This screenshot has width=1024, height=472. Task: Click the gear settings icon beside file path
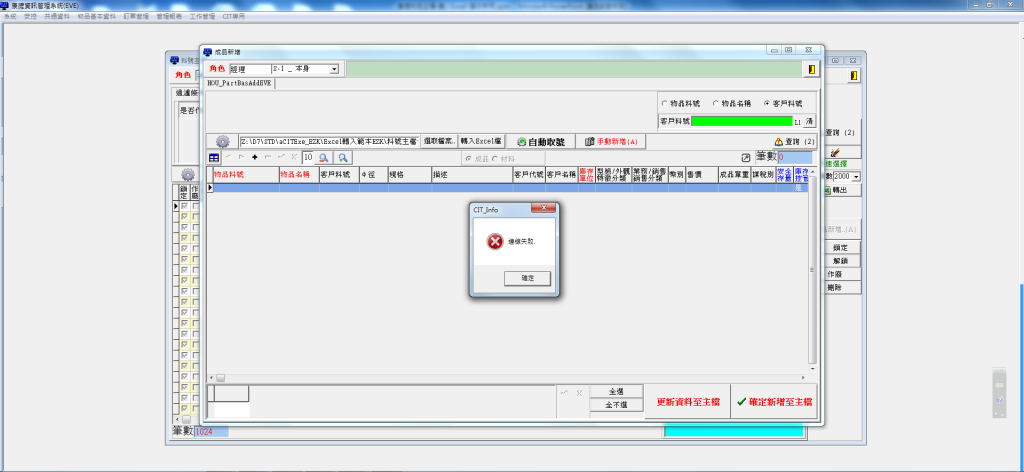222,142
